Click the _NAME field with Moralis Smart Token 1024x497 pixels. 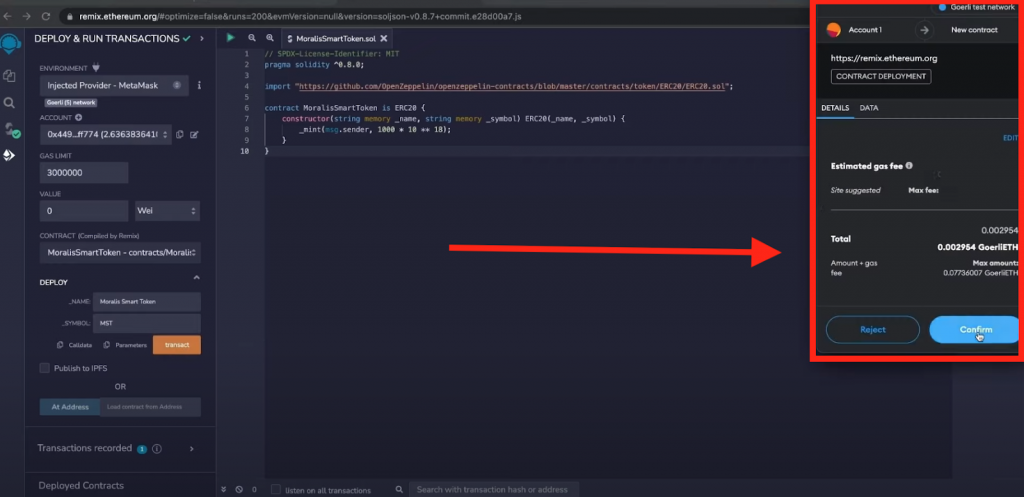tap(147, 302)
